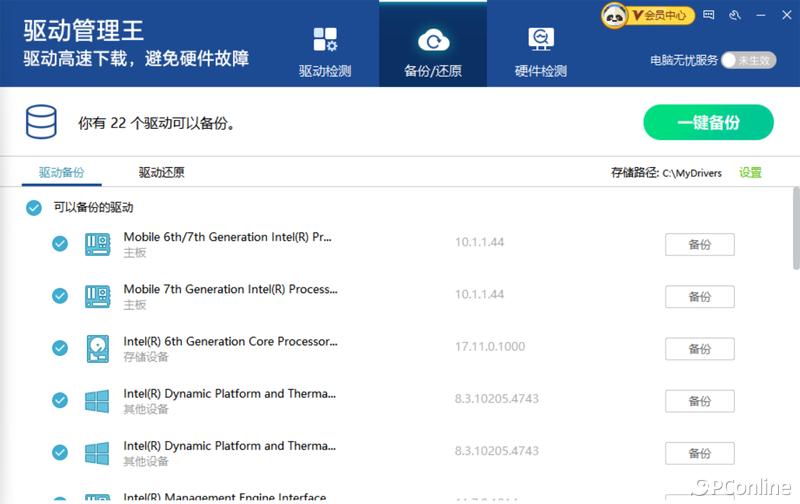
Task: Toggle the 可以备份的驱动 select-all checkbox
Action: [x=34, y=208]
